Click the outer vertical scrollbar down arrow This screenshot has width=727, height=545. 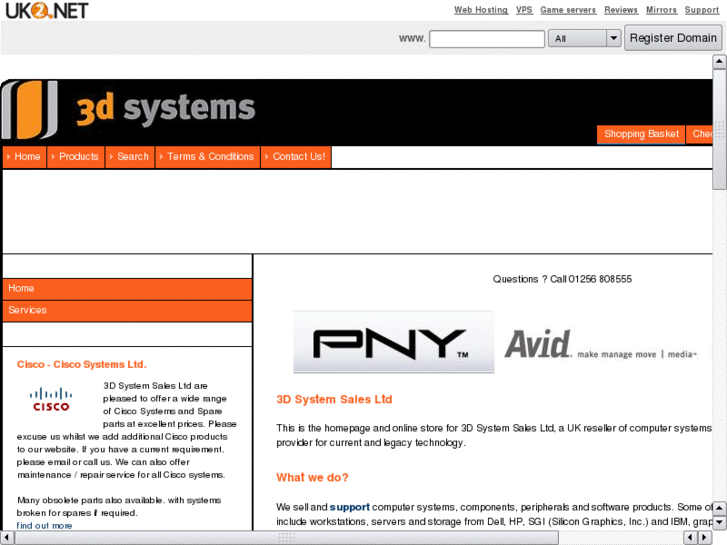tap(719, 522)
